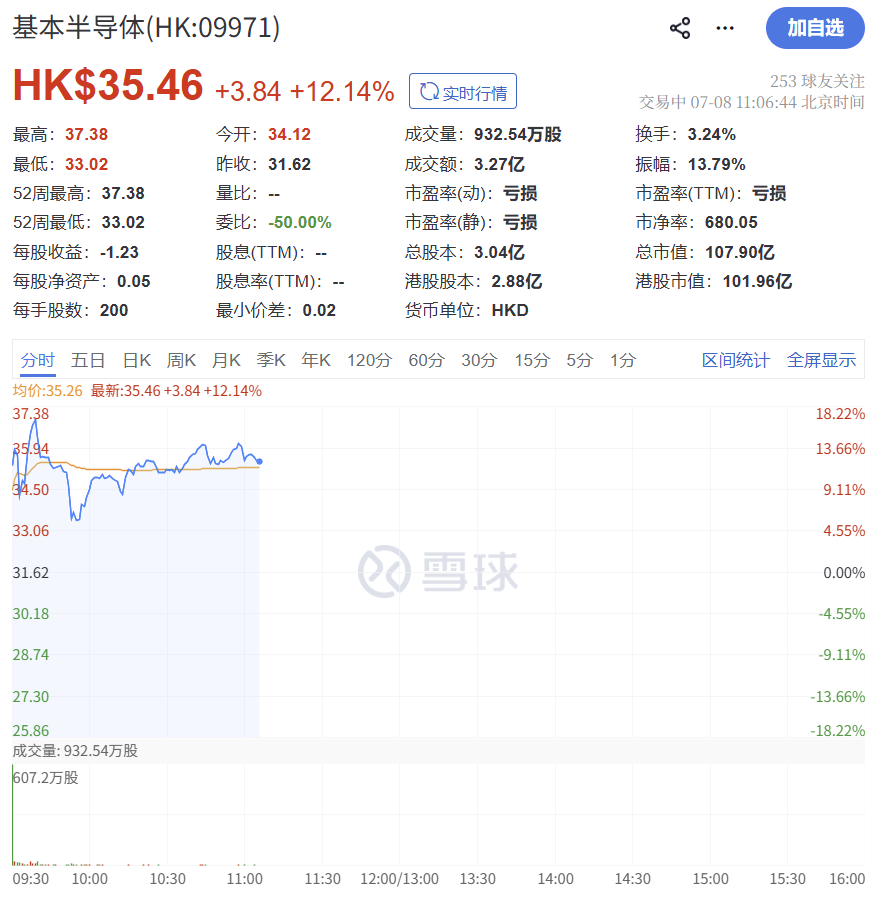Click the 成交量: 932.54万股 header above volume chart

[x=75, y=751]
